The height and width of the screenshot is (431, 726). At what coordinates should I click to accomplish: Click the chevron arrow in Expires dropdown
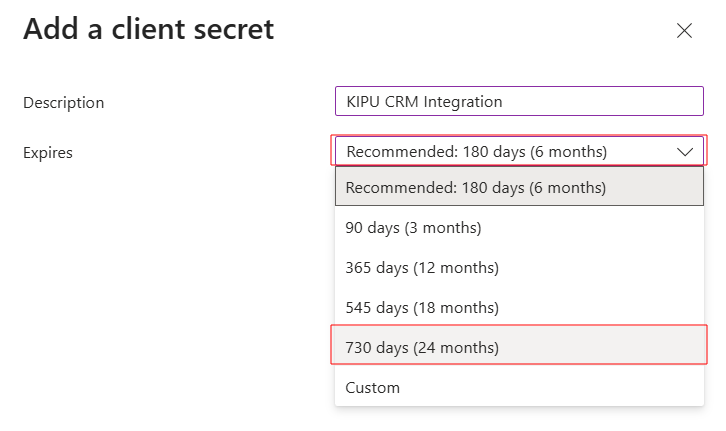coord(685,152)
